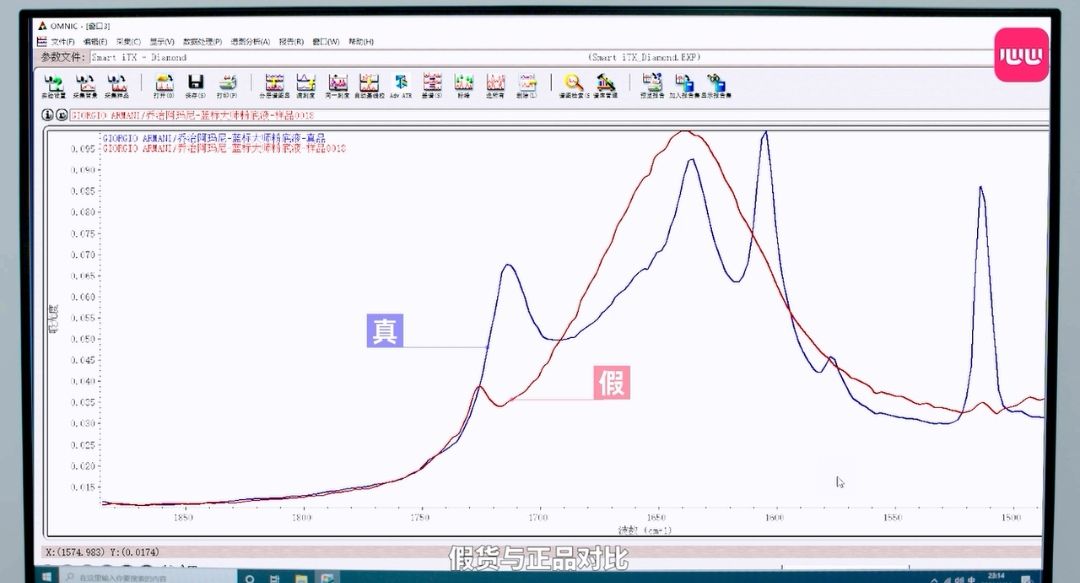
Task: Open Task View on the taskbar
Action: [275, 578]
